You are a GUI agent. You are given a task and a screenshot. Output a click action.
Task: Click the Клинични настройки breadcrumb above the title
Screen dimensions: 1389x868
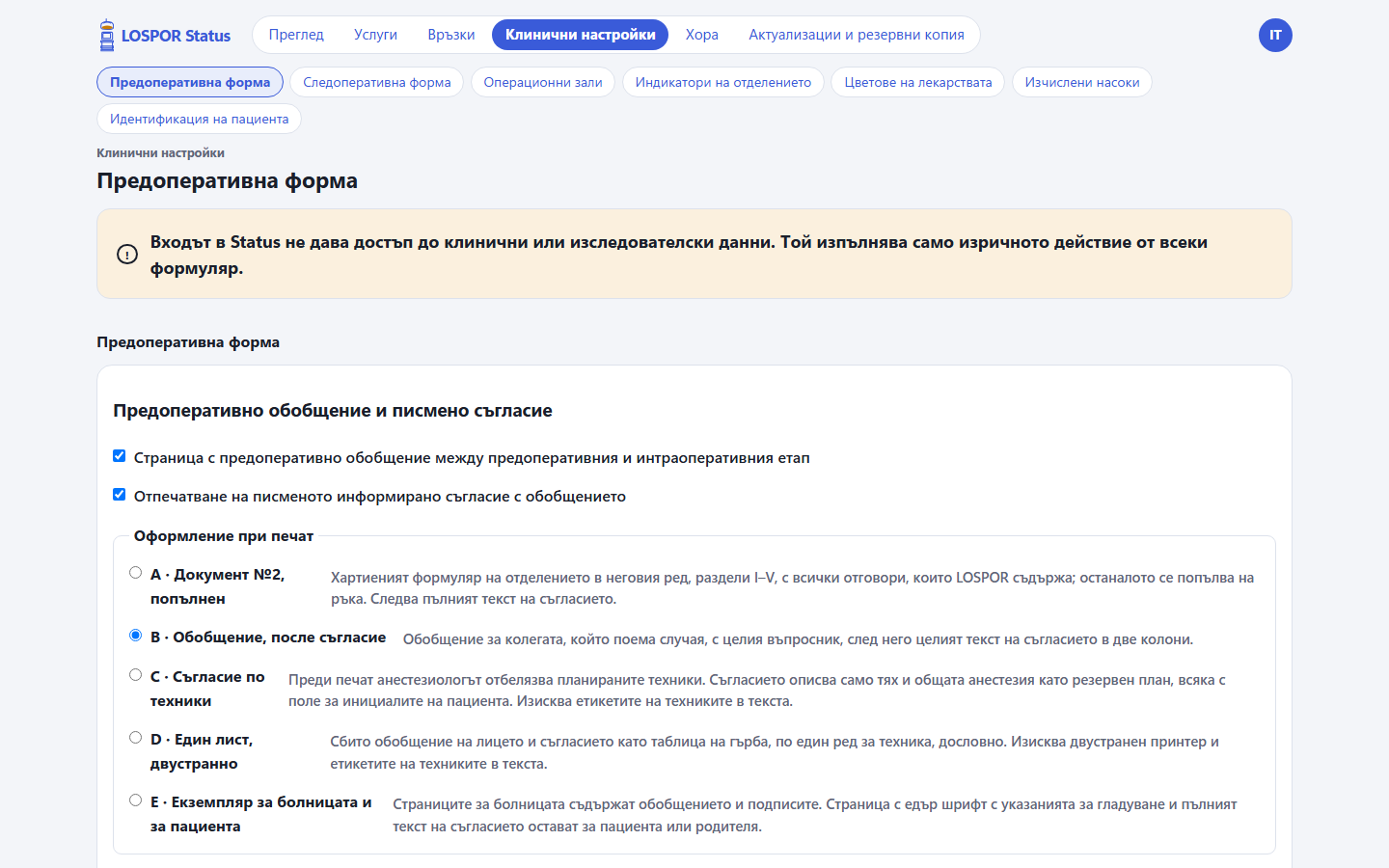[x=160, y=152]
